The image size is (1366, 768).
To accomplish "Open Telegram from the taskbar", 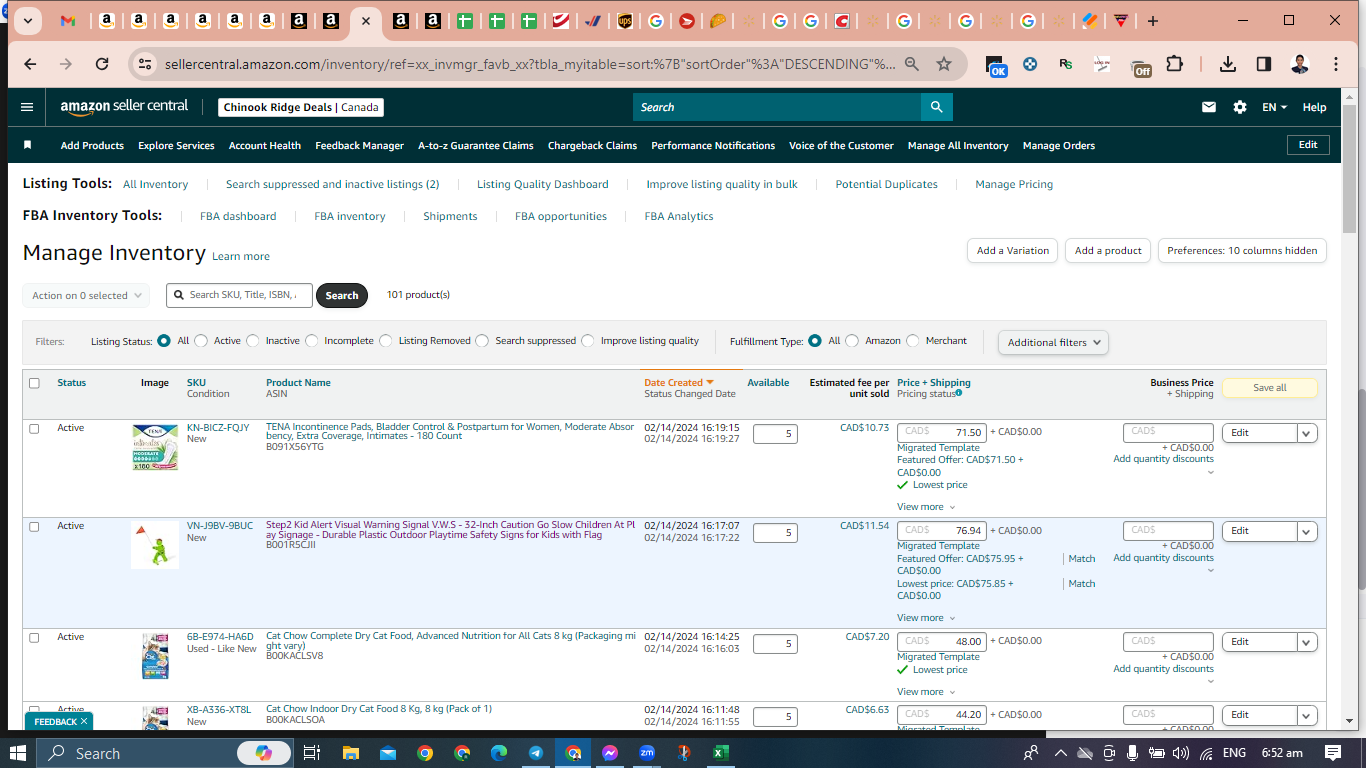I will pos(536,753).
